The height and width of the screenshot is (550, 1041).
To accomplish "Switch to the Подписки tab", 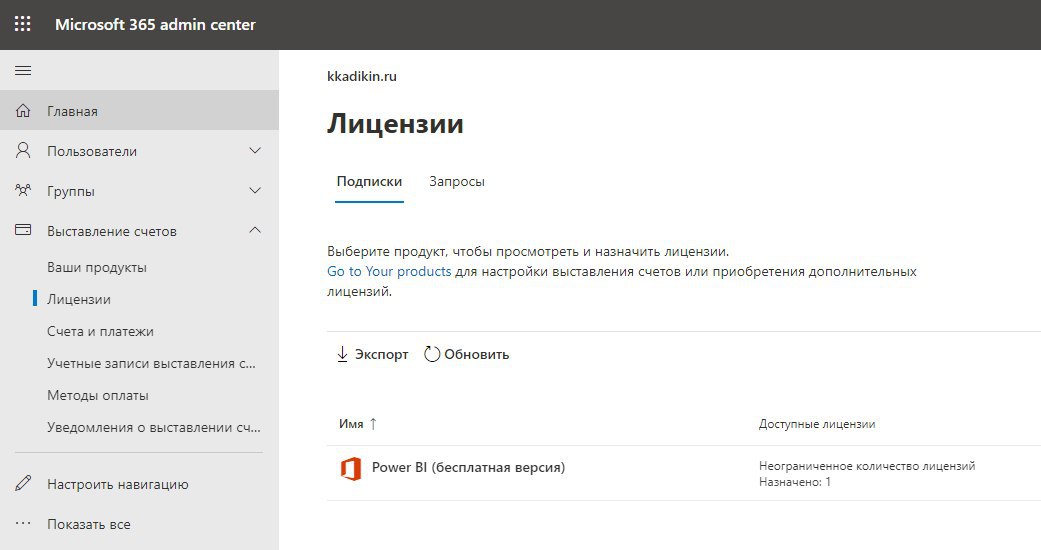I will pos(369,181).
